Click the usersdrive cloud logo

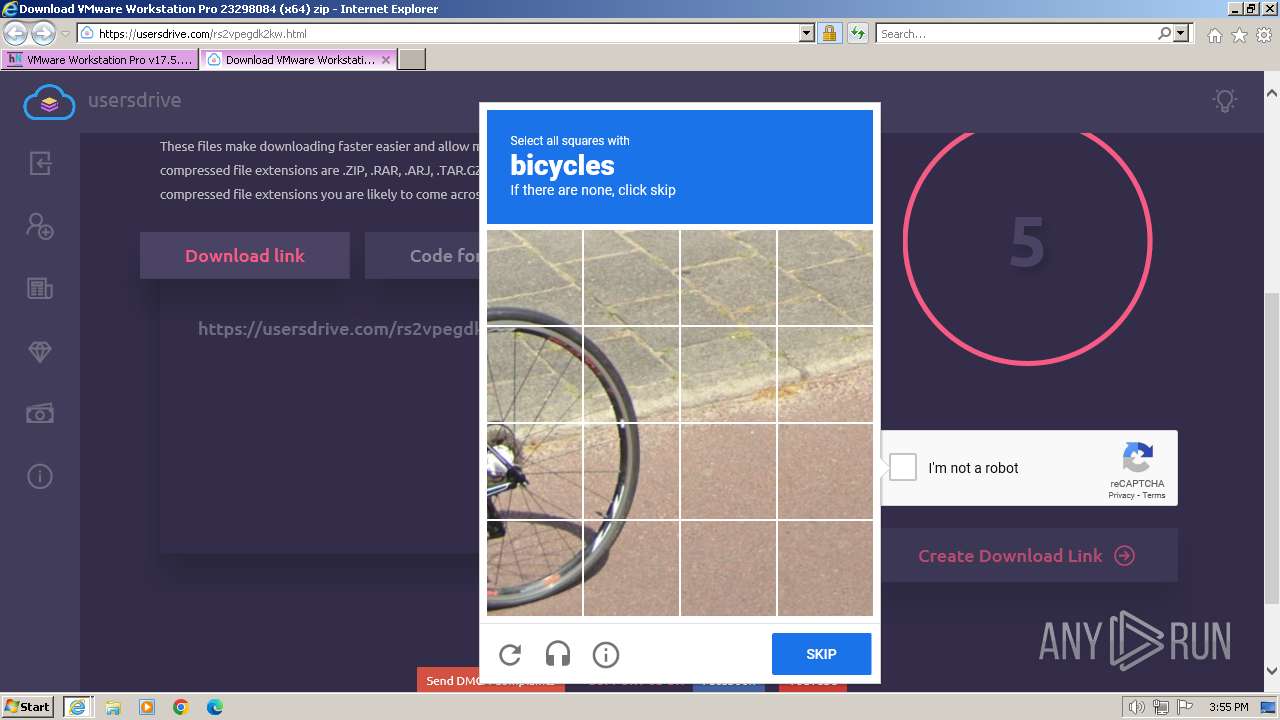coord(49,101)
